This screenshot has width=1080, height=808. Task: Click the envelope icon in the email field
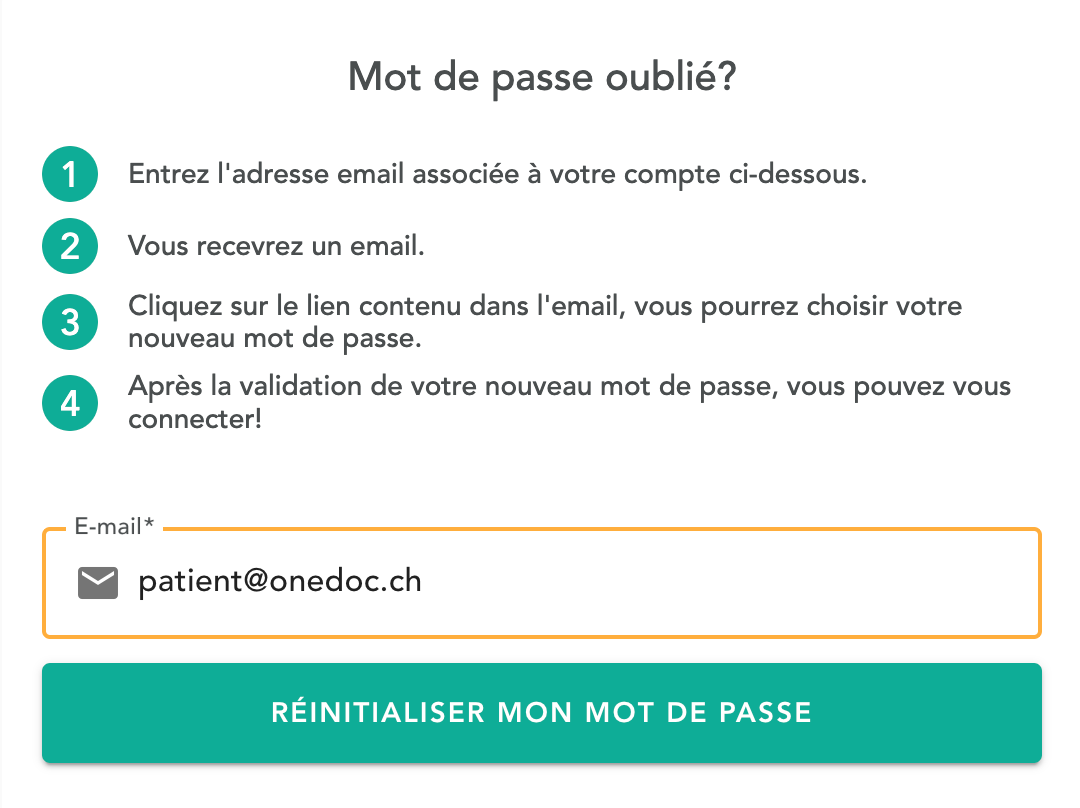click(x=98, y=582)
